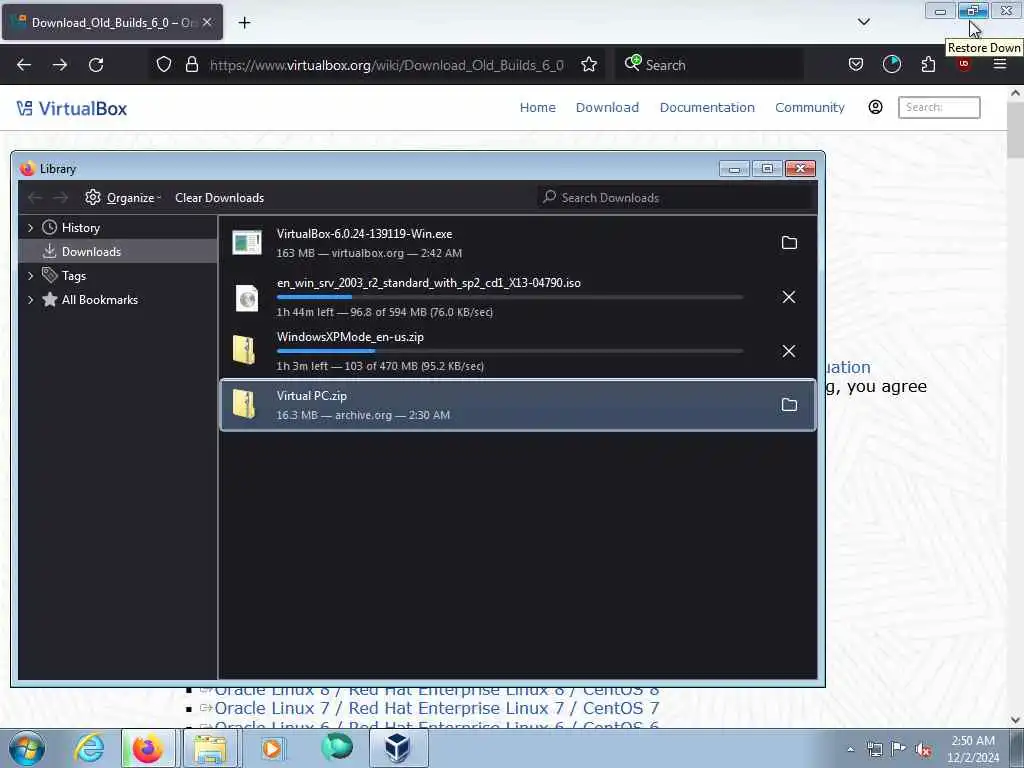Click the muted volume tray icon
The image size is (1024, 768).
(x=923, y=750)
